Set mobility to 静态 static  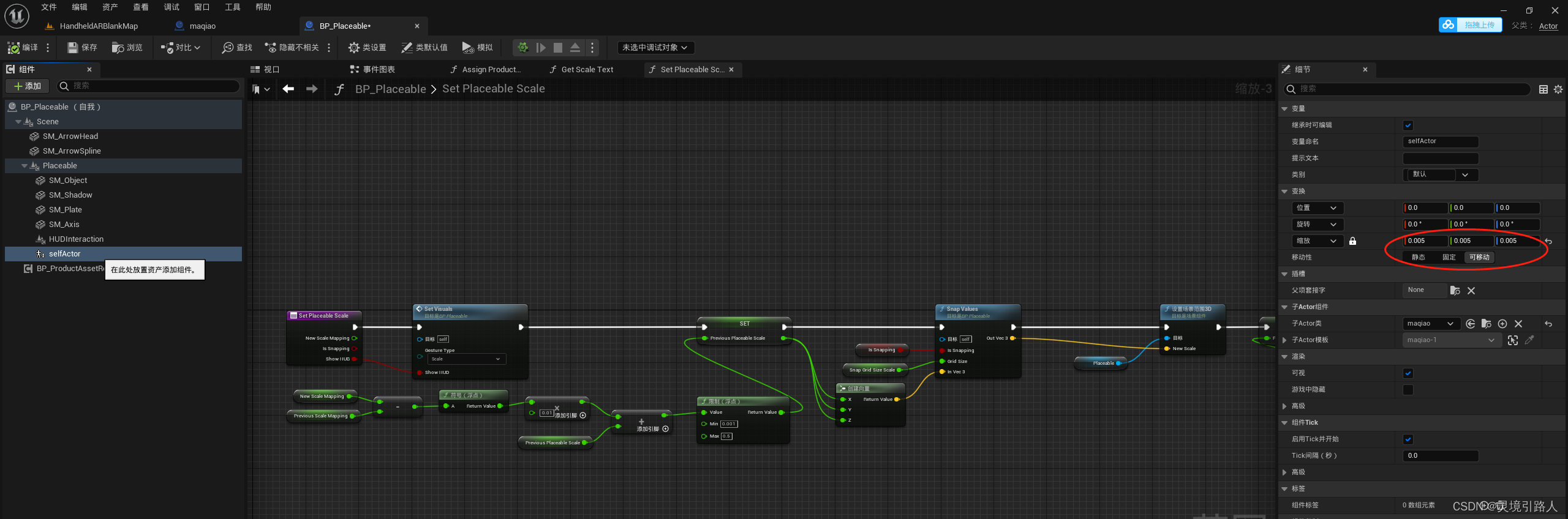pyautogui.click(x=1419, y=258)
